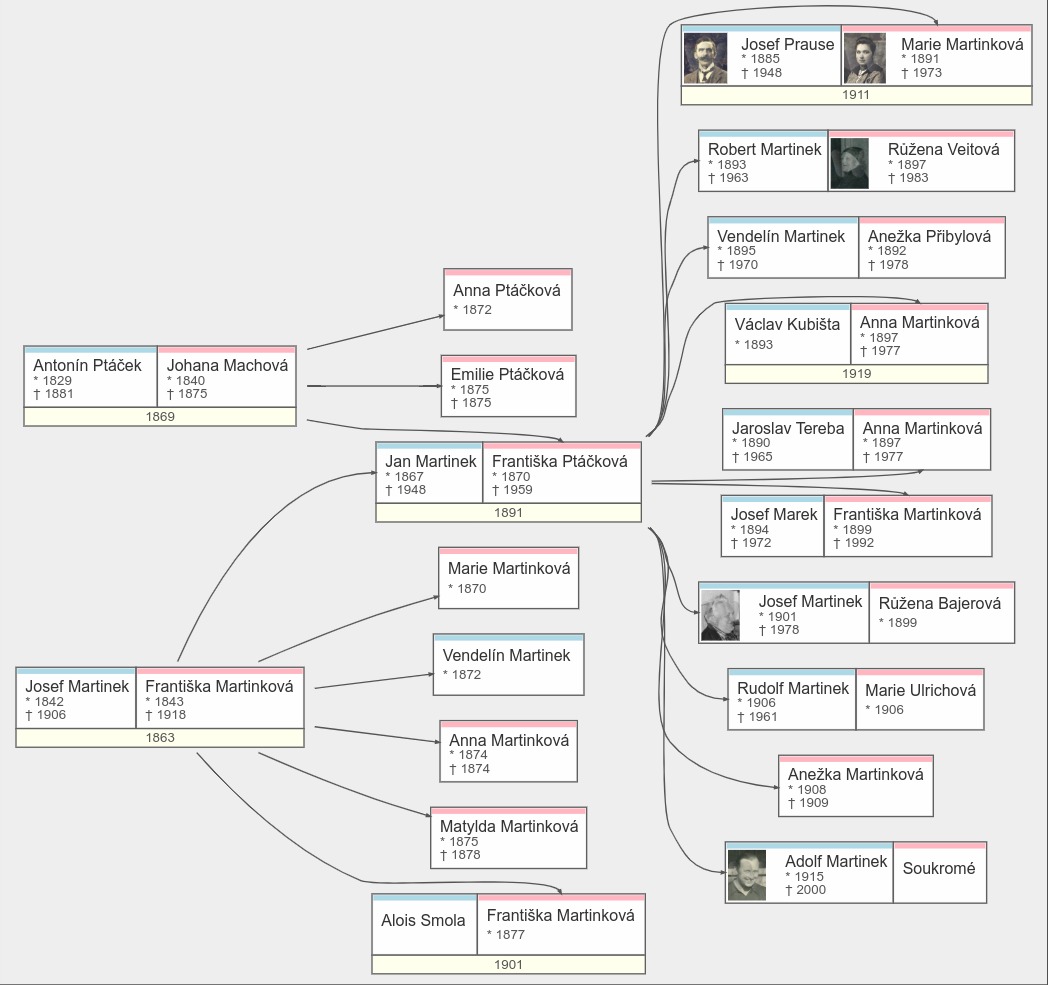Open Matylda Martinková's person card
Image resolution: width=1048 pixels, height=985 pixels.
(x=509, y=839)
